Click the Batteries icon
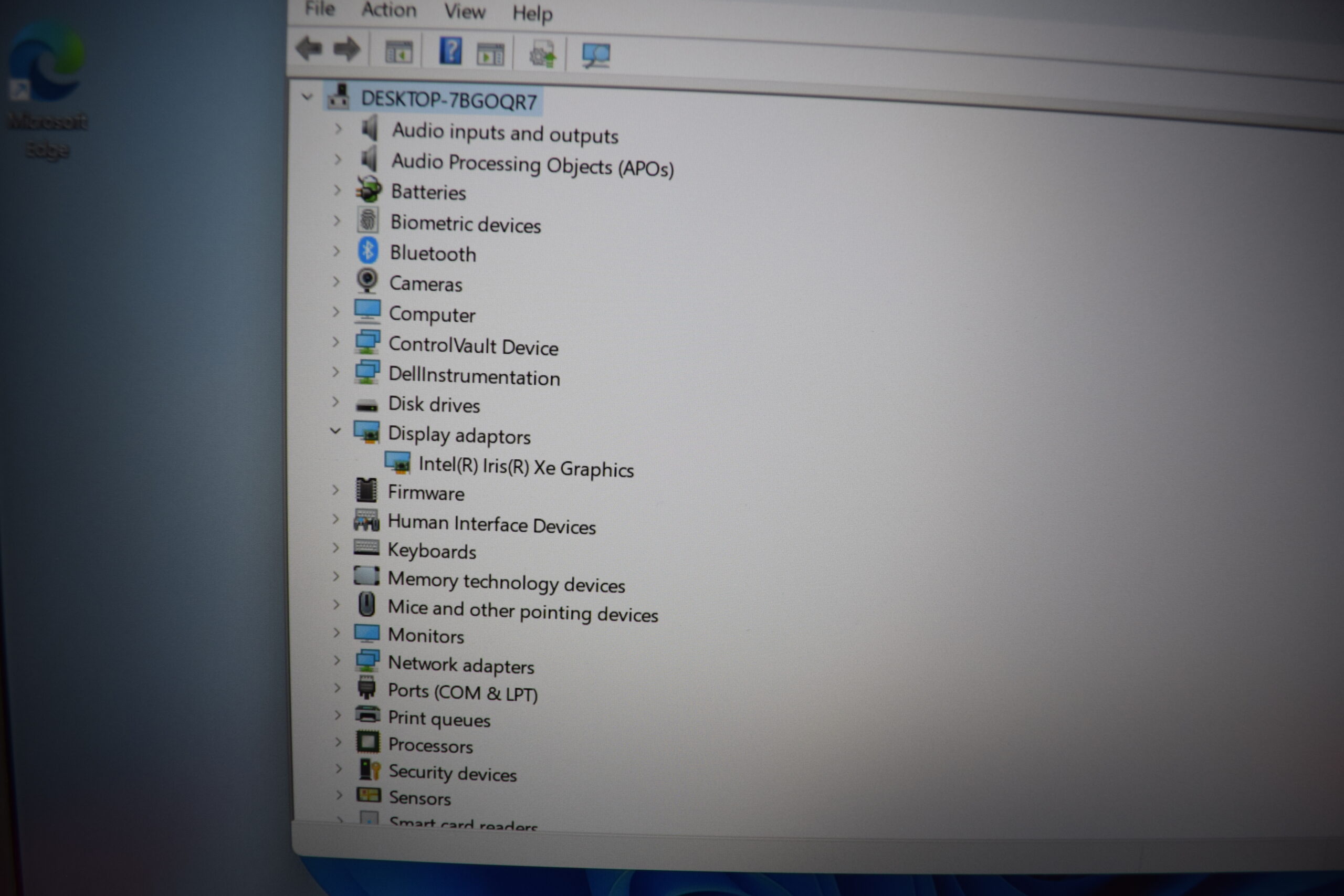 click(369, 188)
